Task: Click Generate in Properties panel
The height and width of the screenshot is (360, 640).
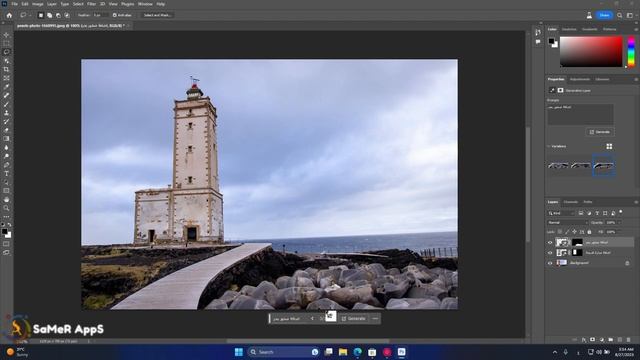Action: click(600, 132)
